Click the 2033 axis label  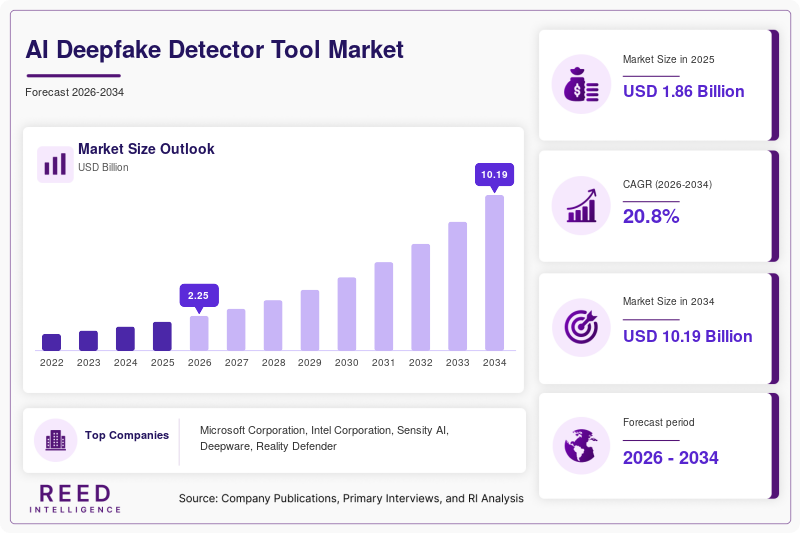[458, 363]
